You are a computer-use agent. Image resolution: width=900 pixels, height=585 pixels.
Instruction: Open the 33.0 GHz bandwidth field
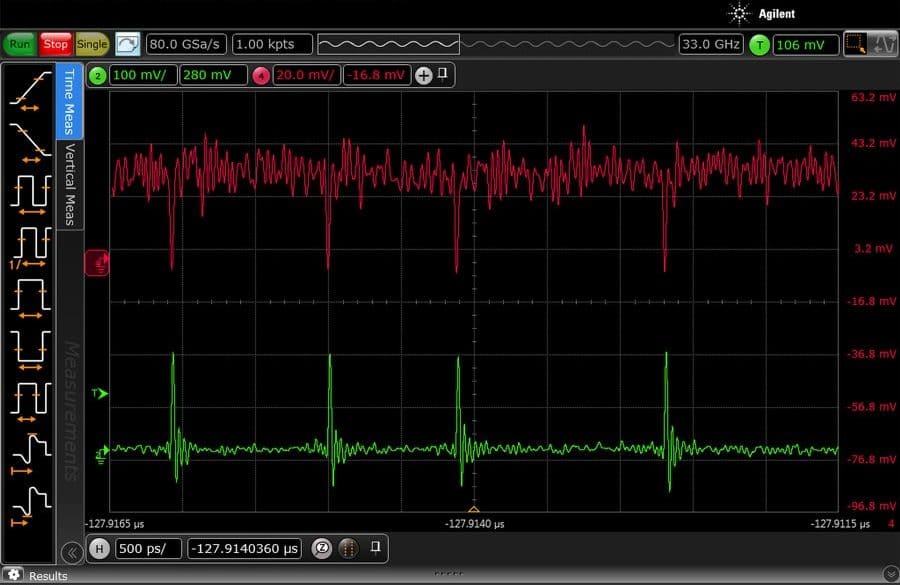pyautogui.click(x=711, y=44)
